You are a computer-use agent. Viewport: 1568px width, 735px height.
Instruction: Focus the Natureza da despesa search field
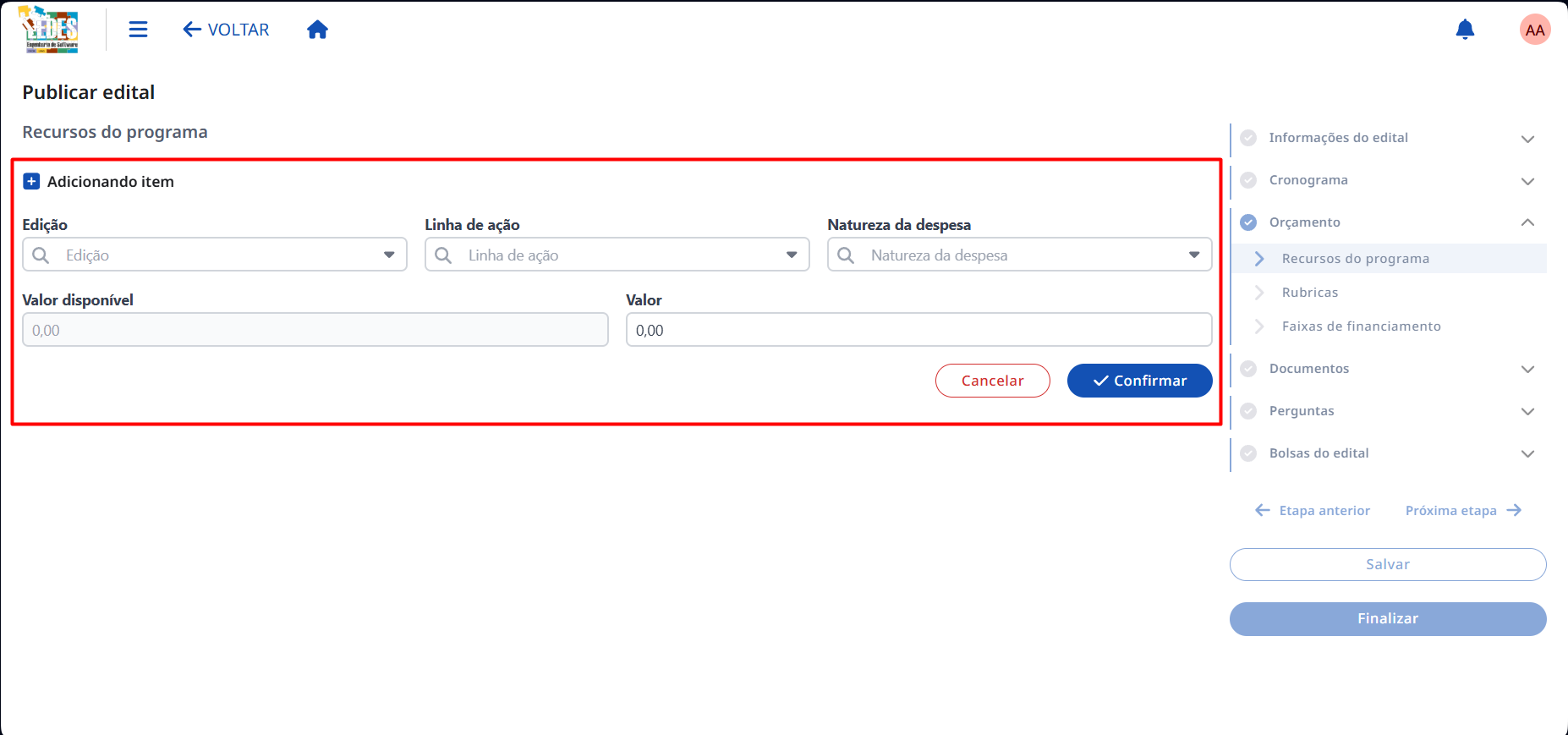(1020, 255)
